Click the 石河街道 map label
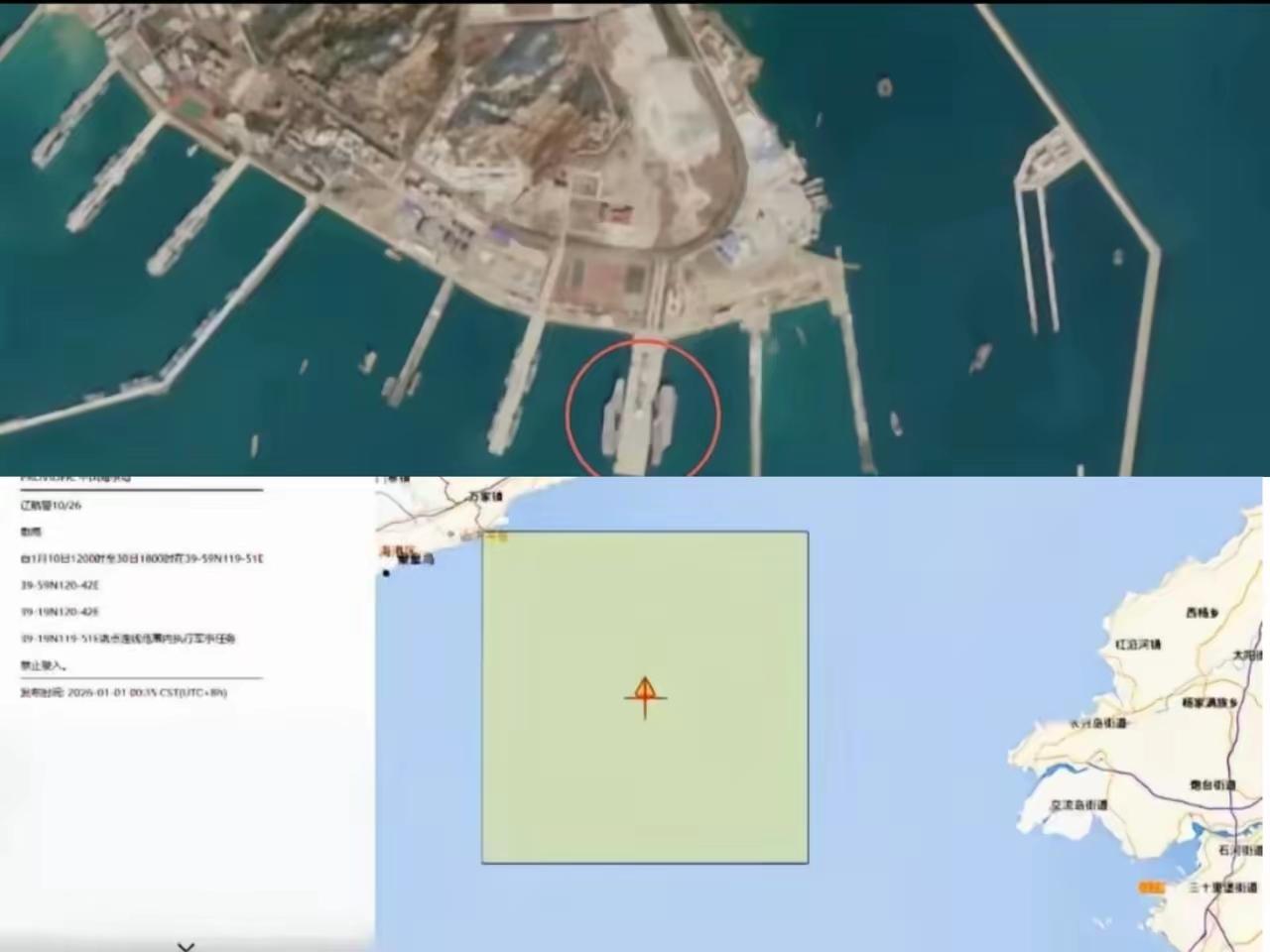 point(1238,850)
